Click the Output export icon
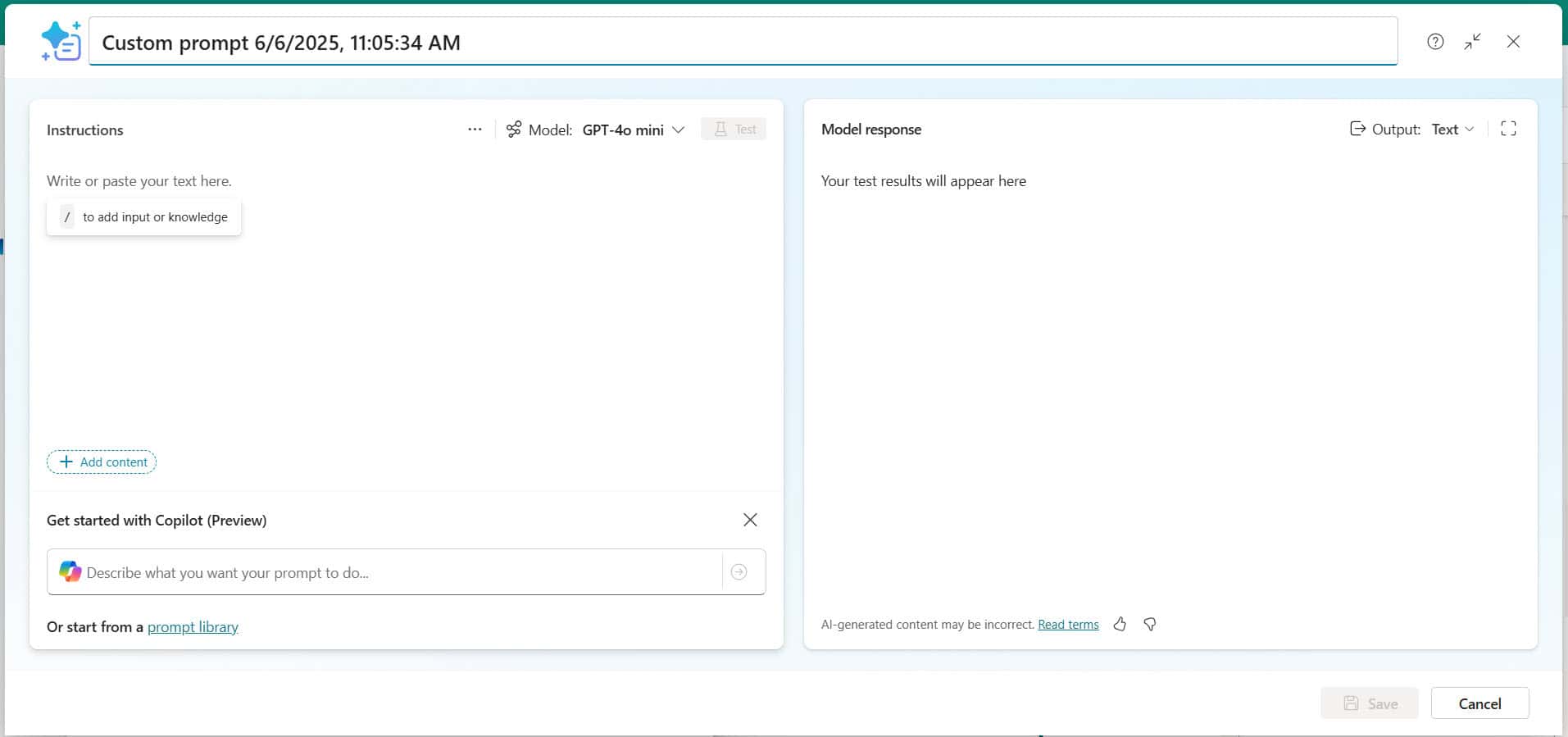This screenshot has width=1568, height=737. tap(1357, 129)
